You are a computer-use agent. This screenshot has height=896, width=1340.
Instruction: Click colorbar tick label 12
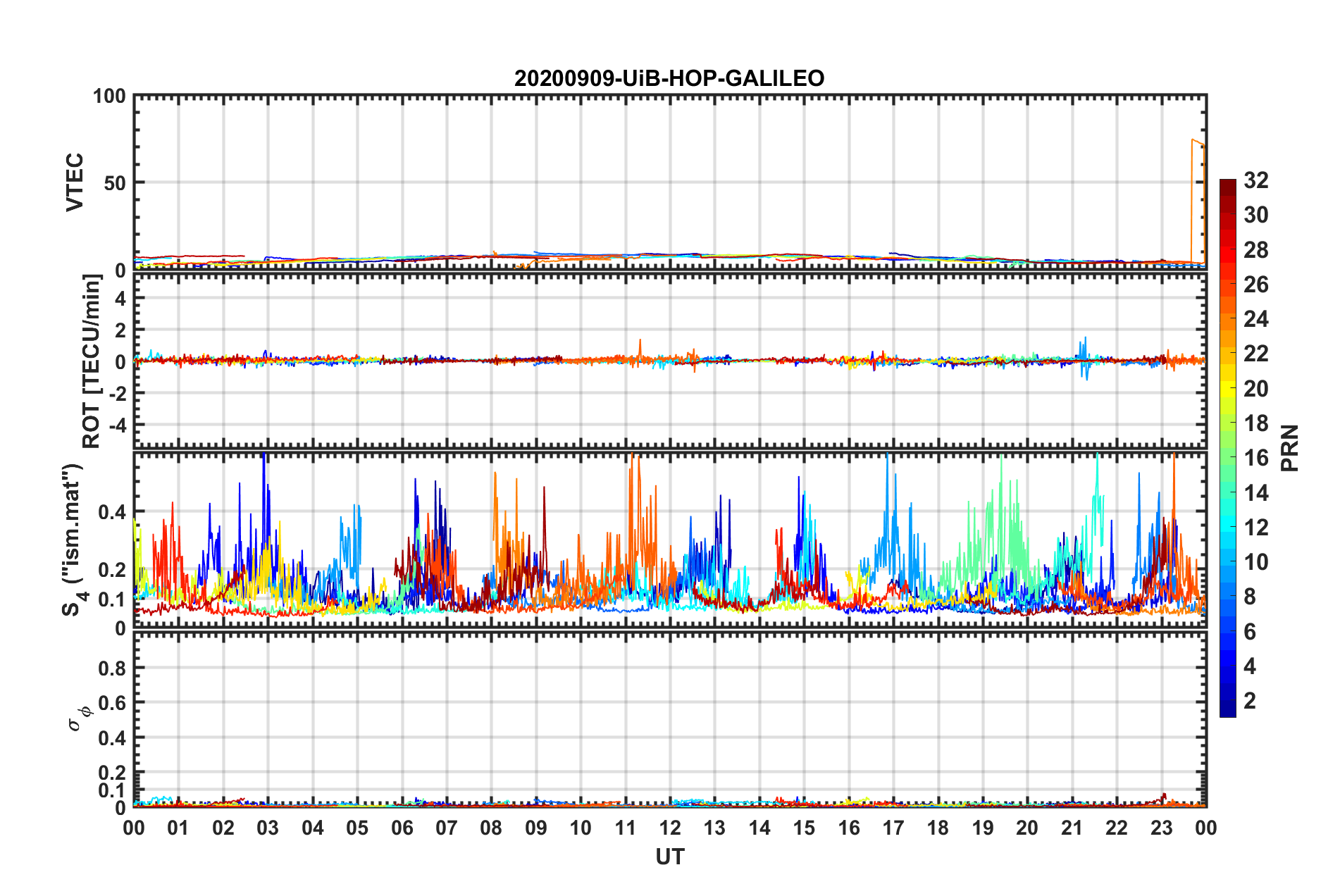pyautogui.click(x=1256, y=528)
